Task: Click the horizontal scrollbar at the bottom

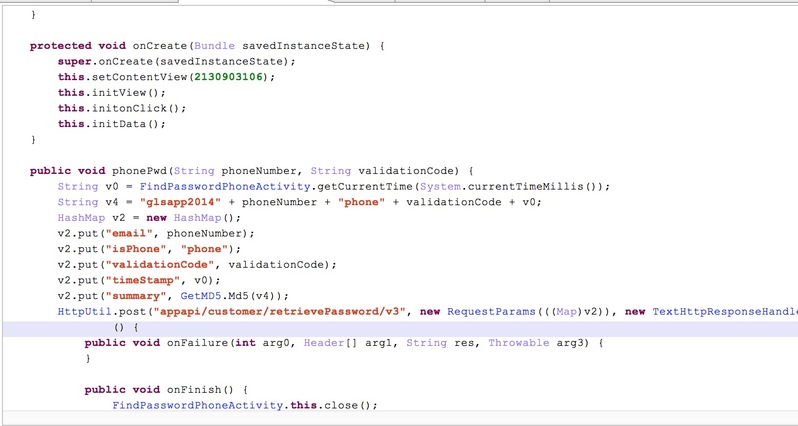Action: tap(400, 417)
